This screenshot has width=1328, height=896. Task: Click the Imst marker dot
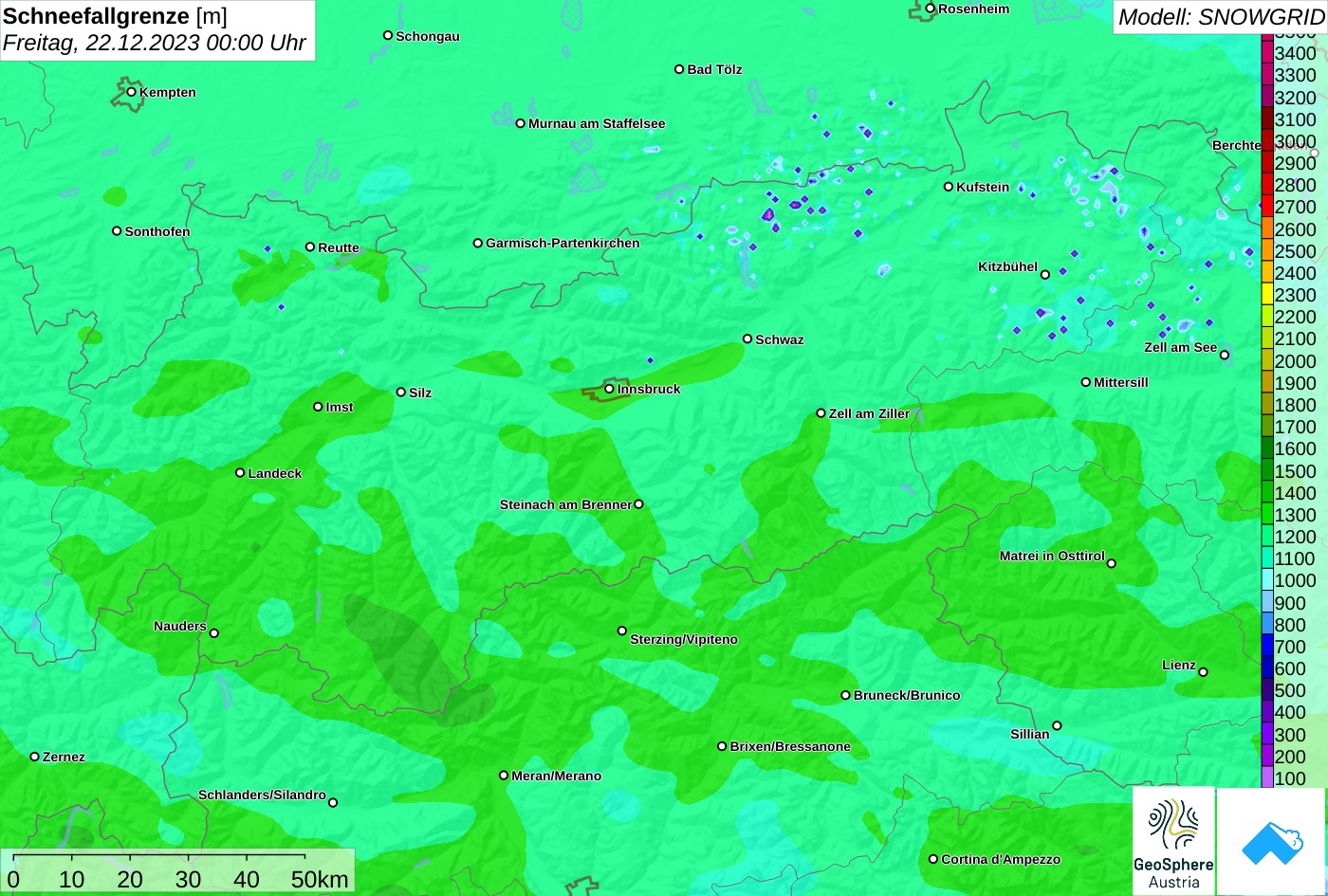(x=318, y=407)
